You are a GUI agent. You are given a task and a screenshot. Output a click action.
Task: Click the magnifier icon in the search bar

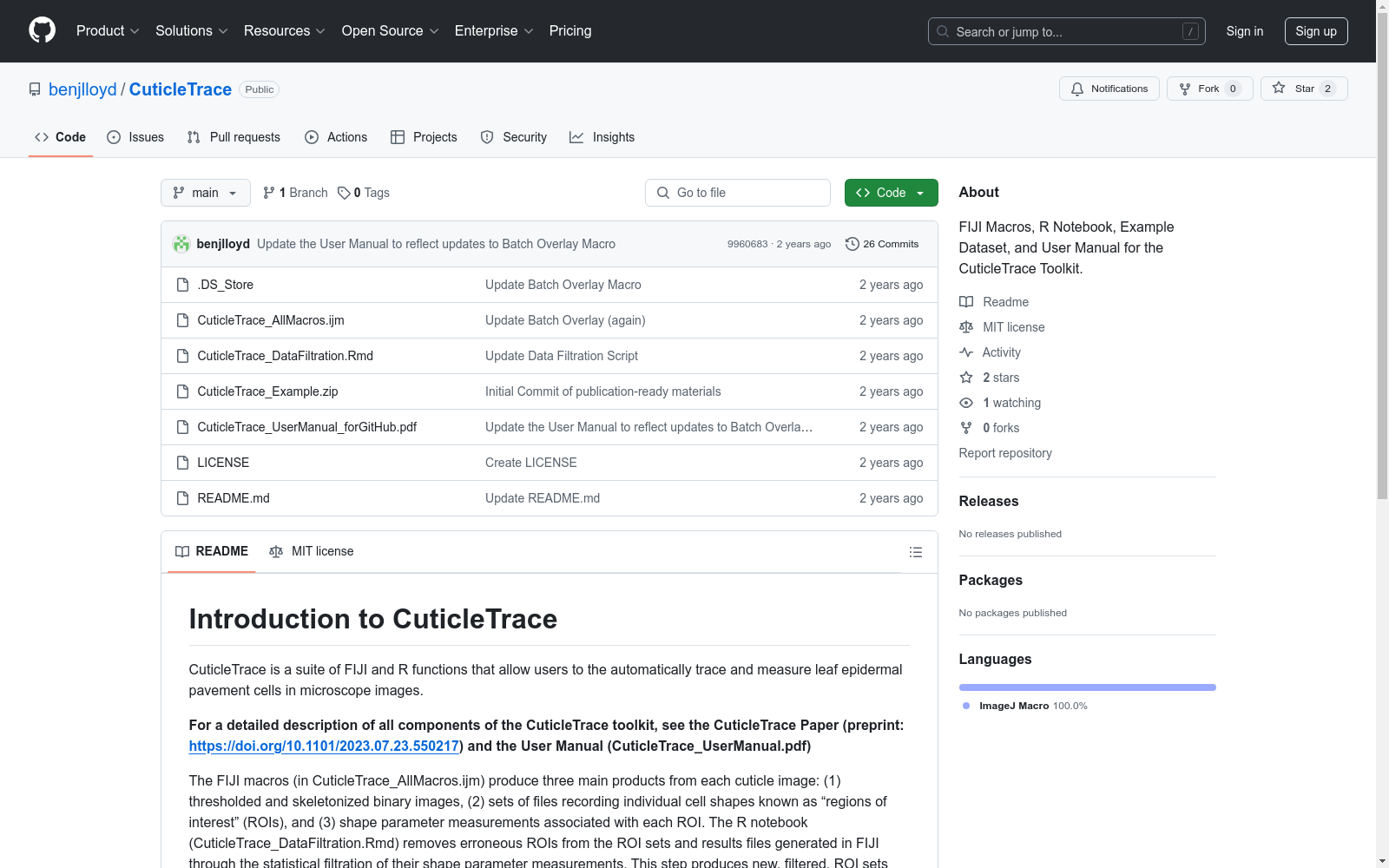(x=943, y=31)
